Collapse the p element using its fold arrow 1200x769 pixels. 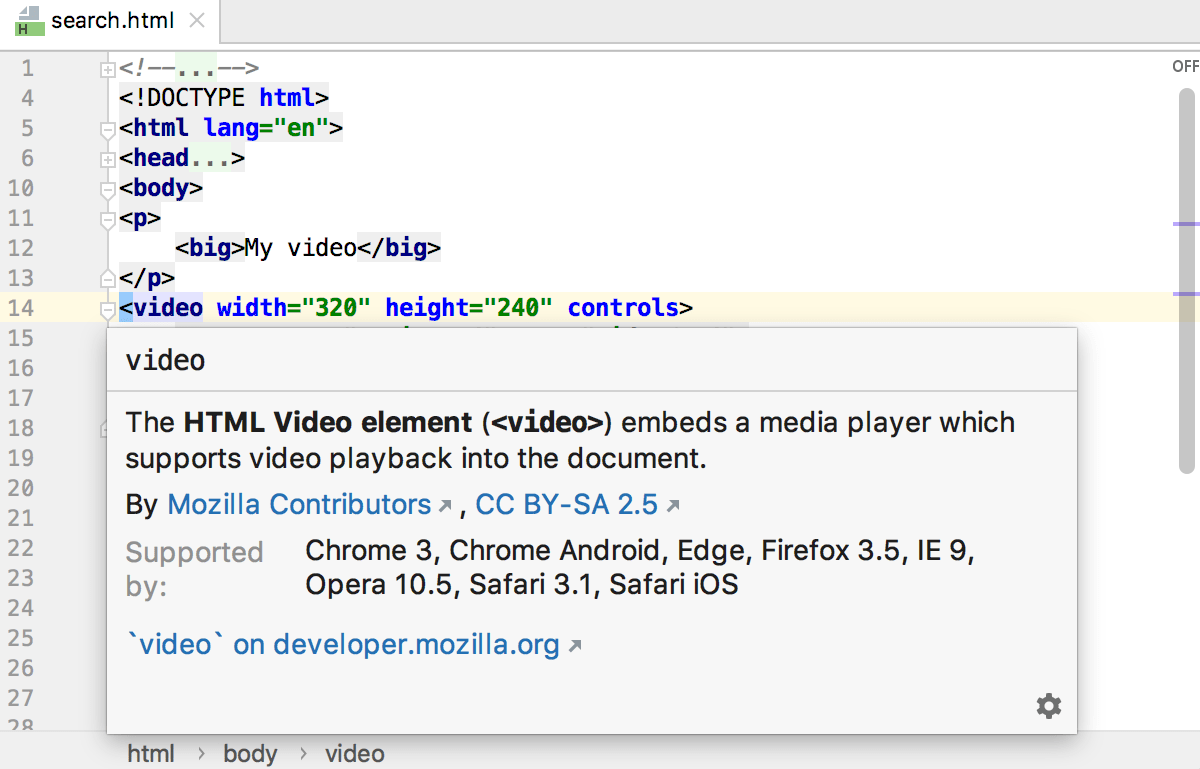[107, 220]
